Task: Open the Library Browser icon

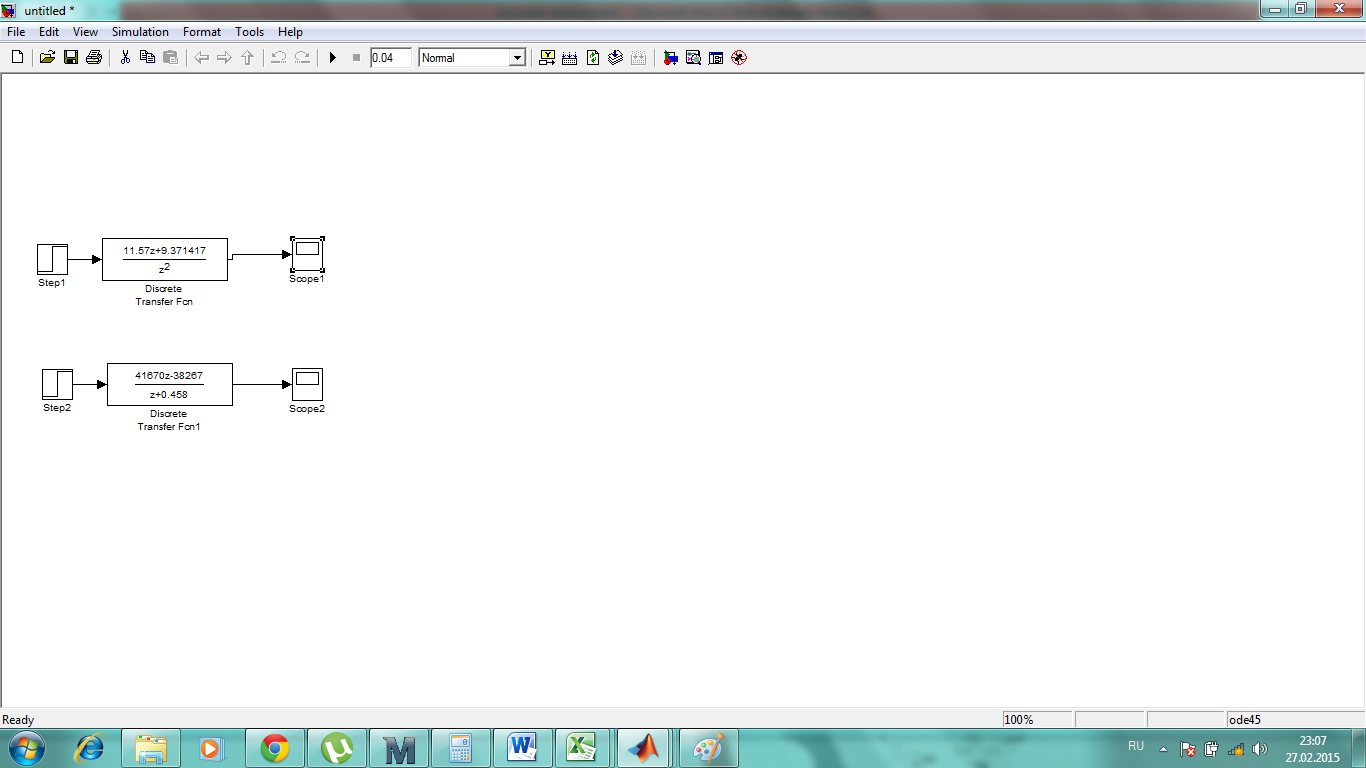Action: tap(670, 58)
